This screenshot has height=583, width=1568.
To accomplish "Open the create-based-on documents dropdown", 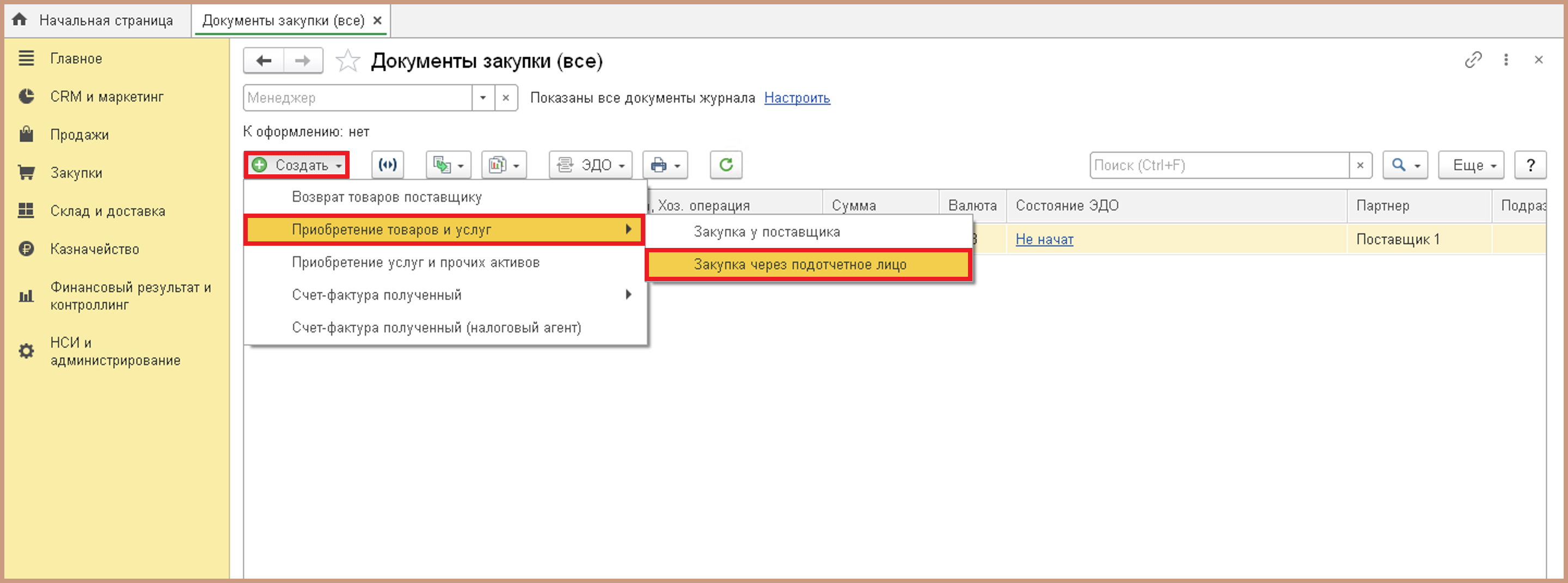I will [x=449, y=165].
